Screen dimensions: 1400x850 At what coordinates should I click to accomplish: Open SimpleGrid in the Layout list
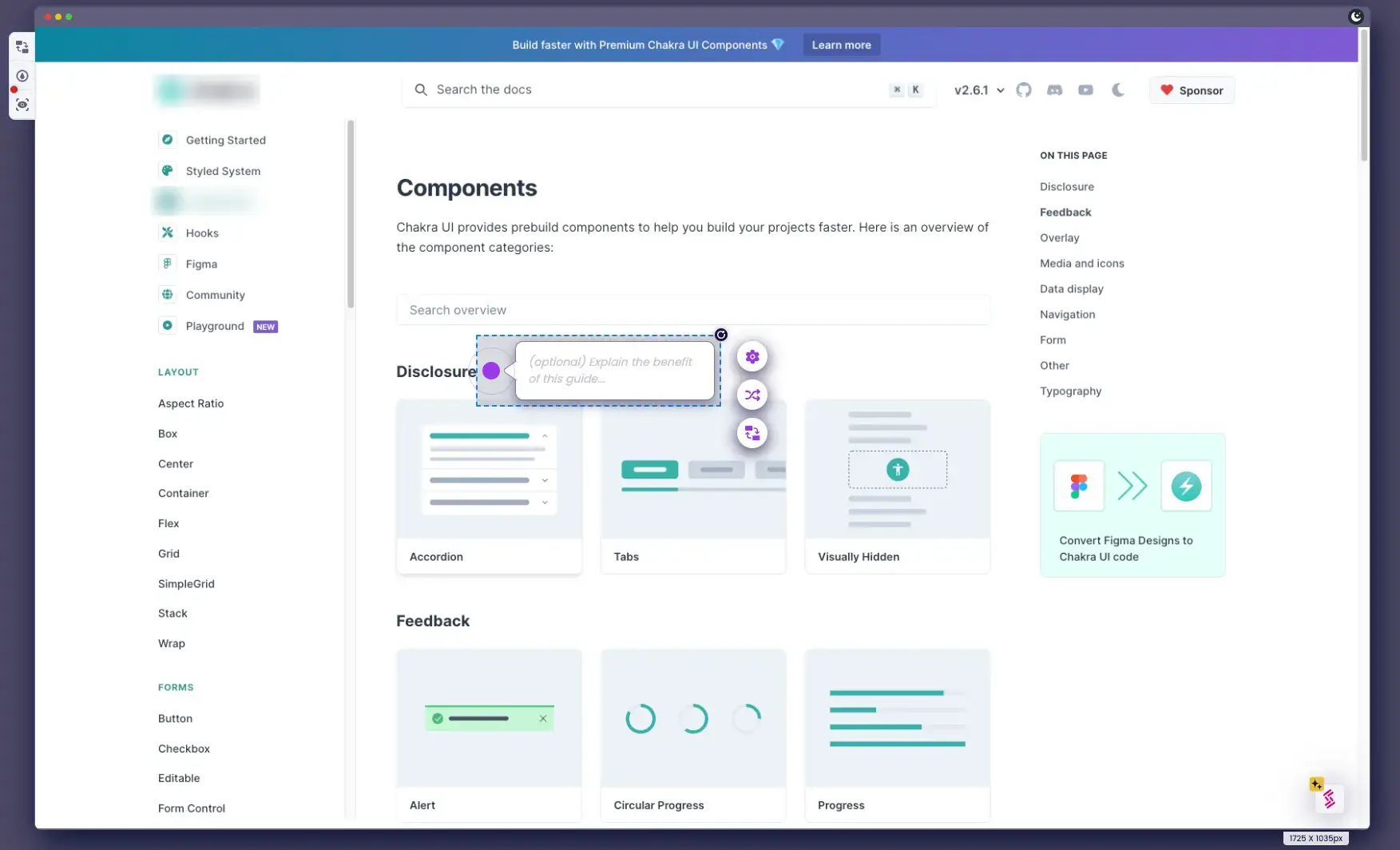click(186, 584)
